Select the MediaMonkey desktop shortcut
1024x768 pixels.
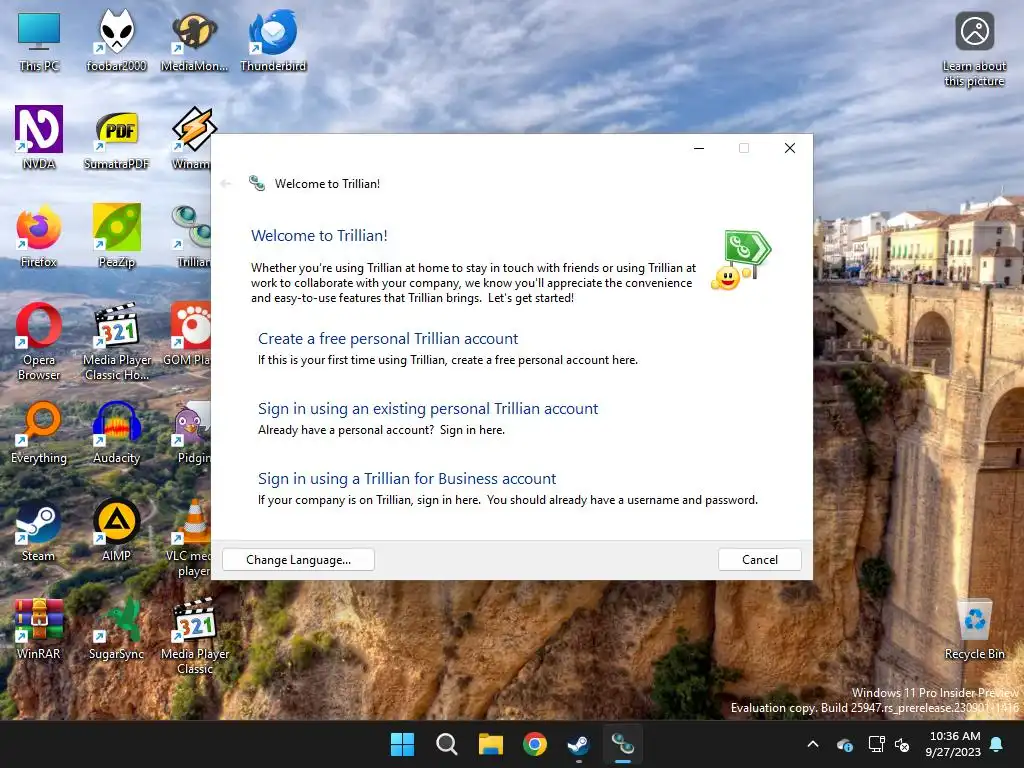194,41
